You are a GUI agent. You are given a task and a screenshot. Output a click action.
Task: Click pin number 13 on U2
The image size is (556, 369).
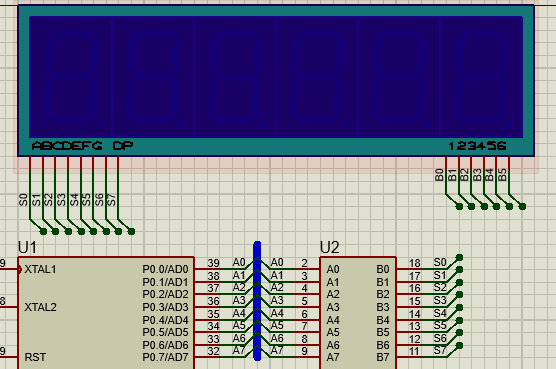click(414, 326)
